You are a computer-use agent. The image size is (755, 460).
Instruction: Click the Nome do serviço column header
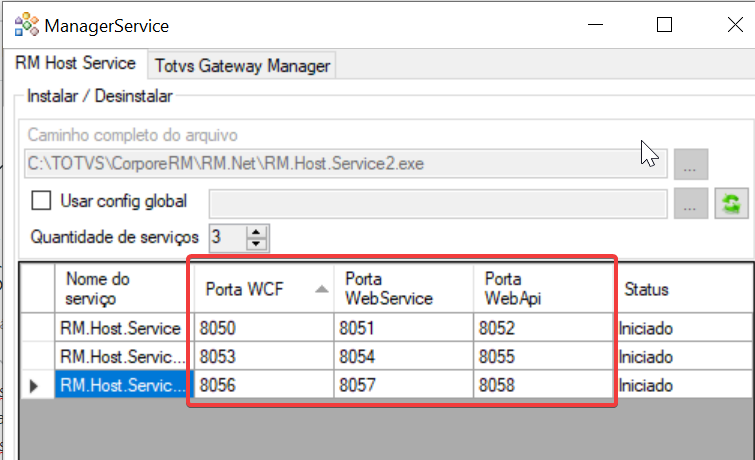124,289
